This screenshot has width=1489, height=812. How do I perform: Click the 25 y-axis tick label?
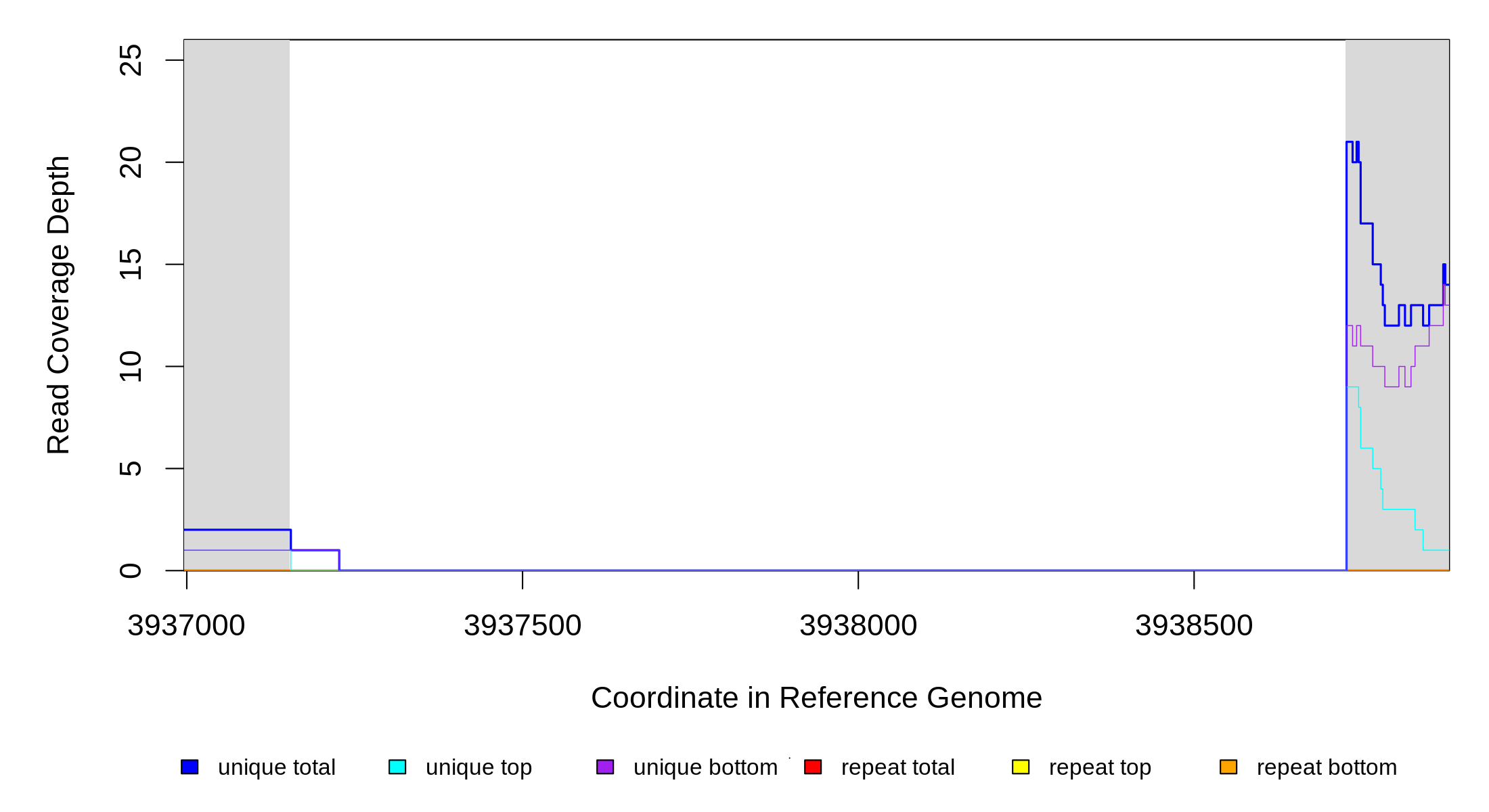[131, 60]
